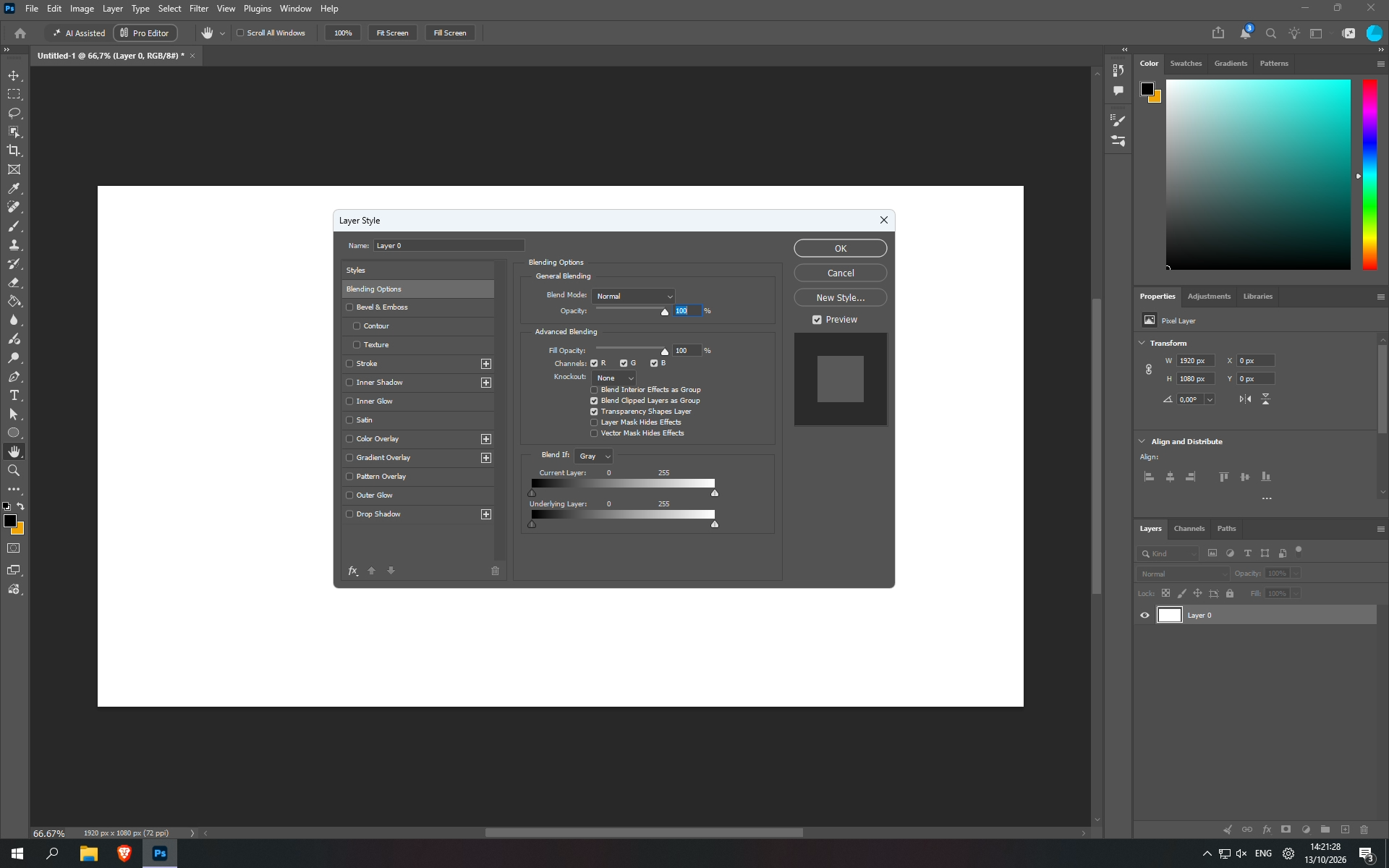Click the fx add style icon
1389x868 pixels.
pos(353,571)
